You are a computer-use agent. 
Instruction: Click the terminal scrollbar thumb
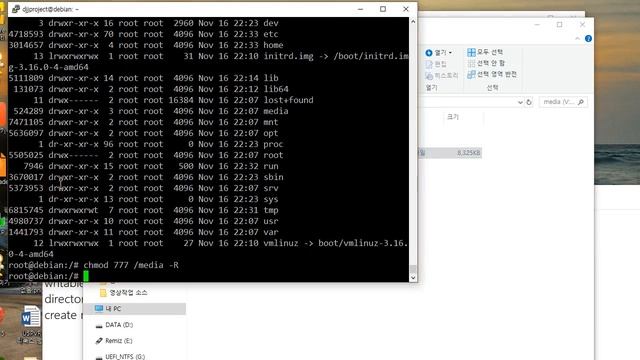413,269
